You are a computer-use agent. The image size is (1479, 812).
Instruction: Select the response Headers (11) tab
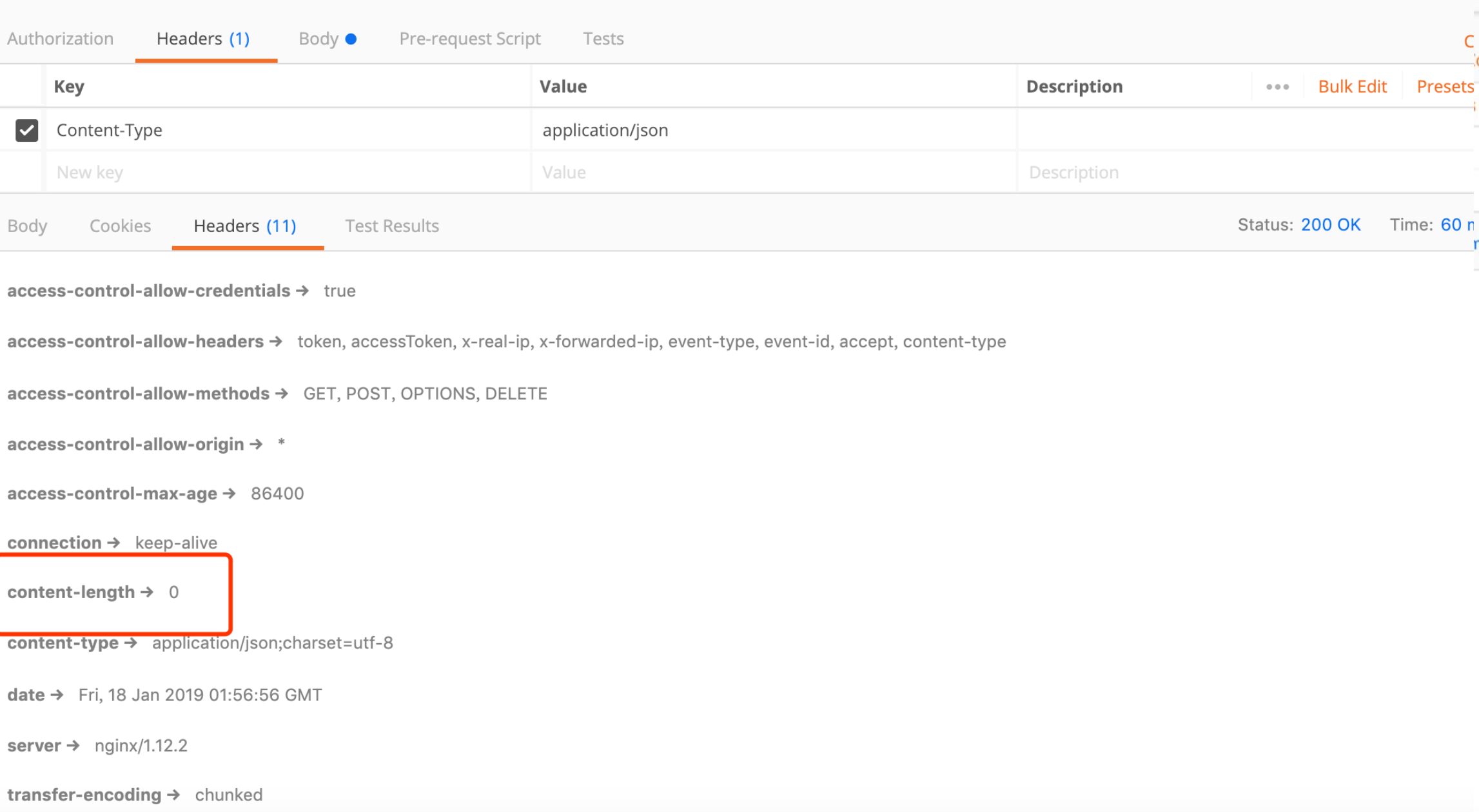point(245,226)
